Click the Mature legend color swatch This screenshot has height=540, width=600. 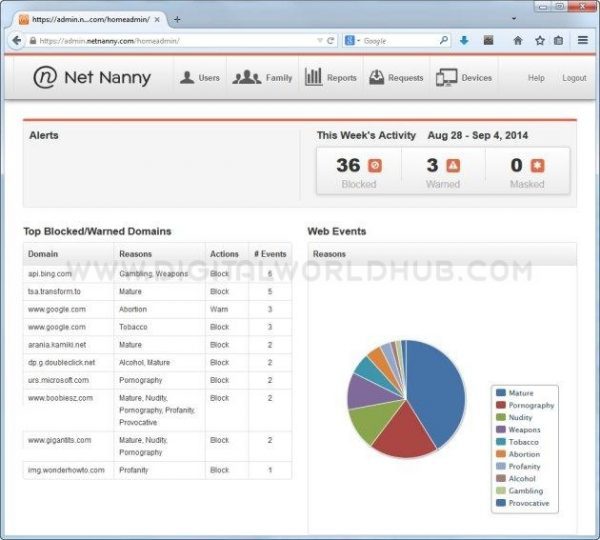[x=500, y=394]
